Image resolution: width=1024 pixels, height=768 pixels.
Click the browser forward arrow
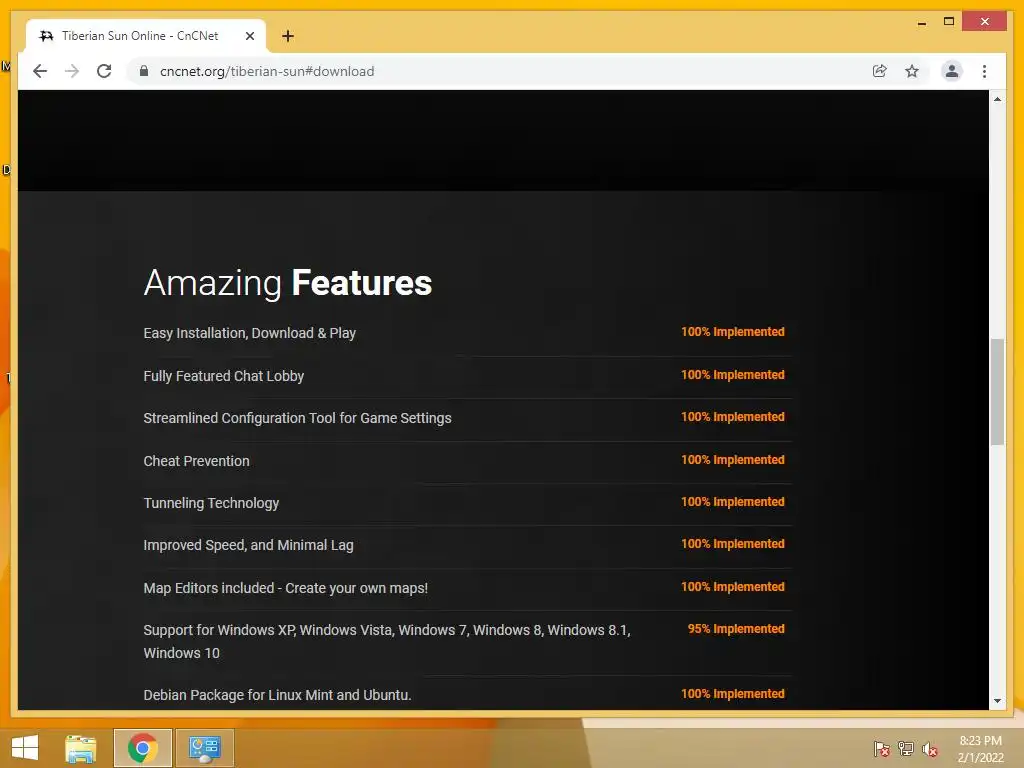tap(72, 71)
